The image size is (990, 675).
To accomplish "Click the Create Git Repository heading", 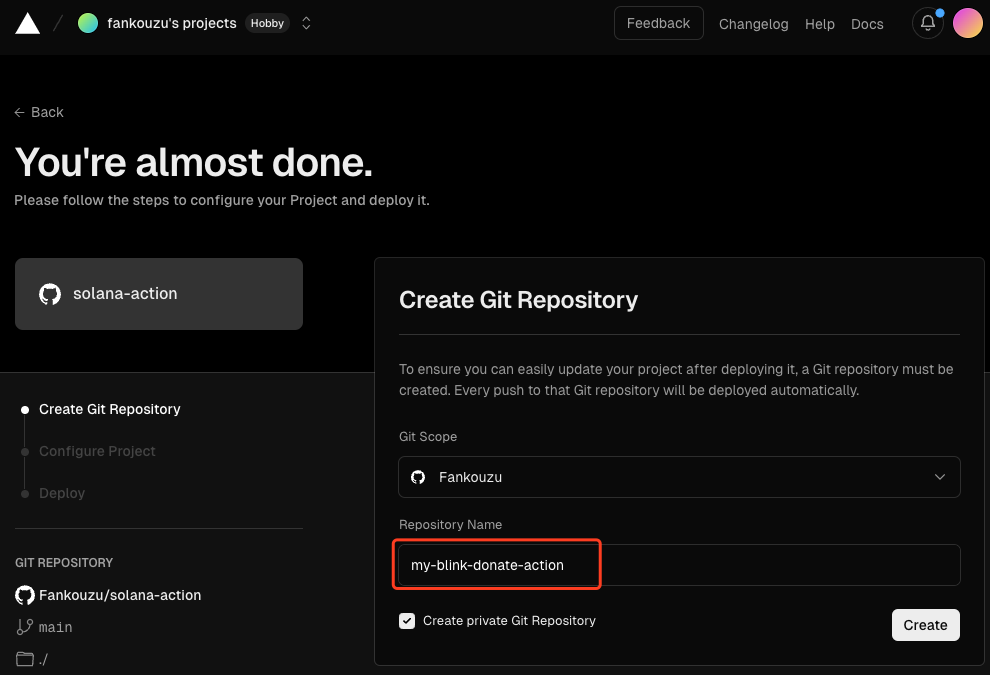I will [518, 300].
